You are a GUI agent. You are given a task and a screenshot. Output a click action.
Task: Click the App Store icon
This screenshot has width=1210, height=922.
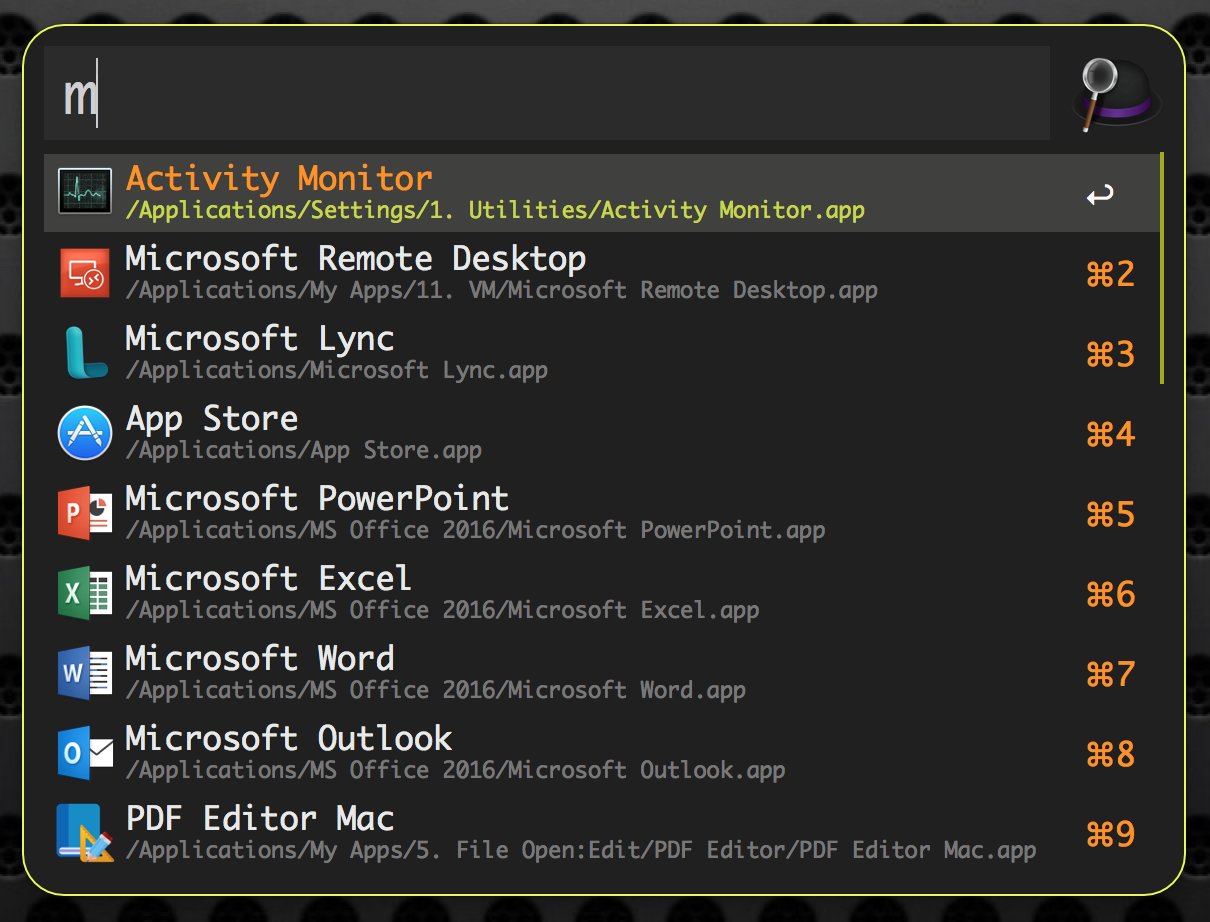click(x=85, y=433)
